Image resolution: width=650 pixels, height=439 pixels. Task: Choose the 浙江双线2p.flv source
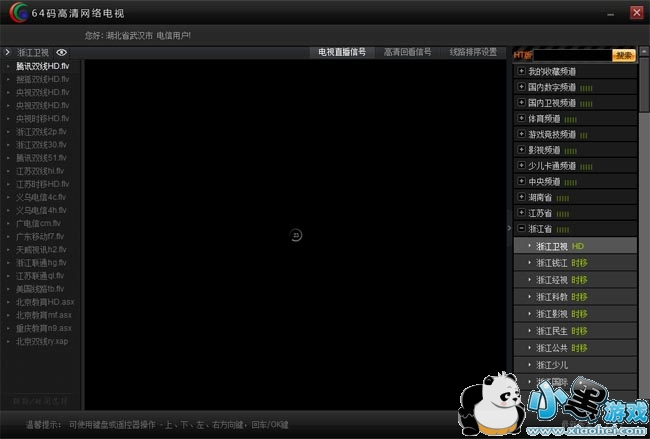click(41, 131)
